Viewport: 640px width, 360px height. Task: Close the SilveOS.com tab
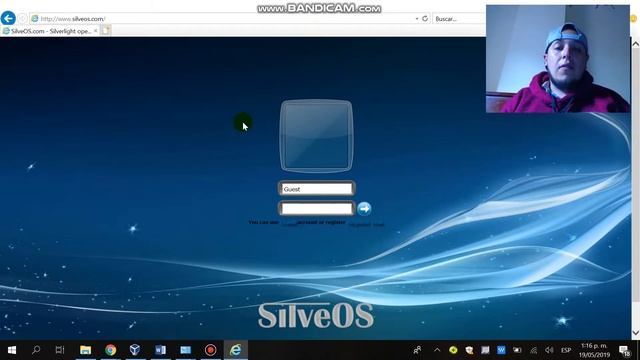point(96,31)
